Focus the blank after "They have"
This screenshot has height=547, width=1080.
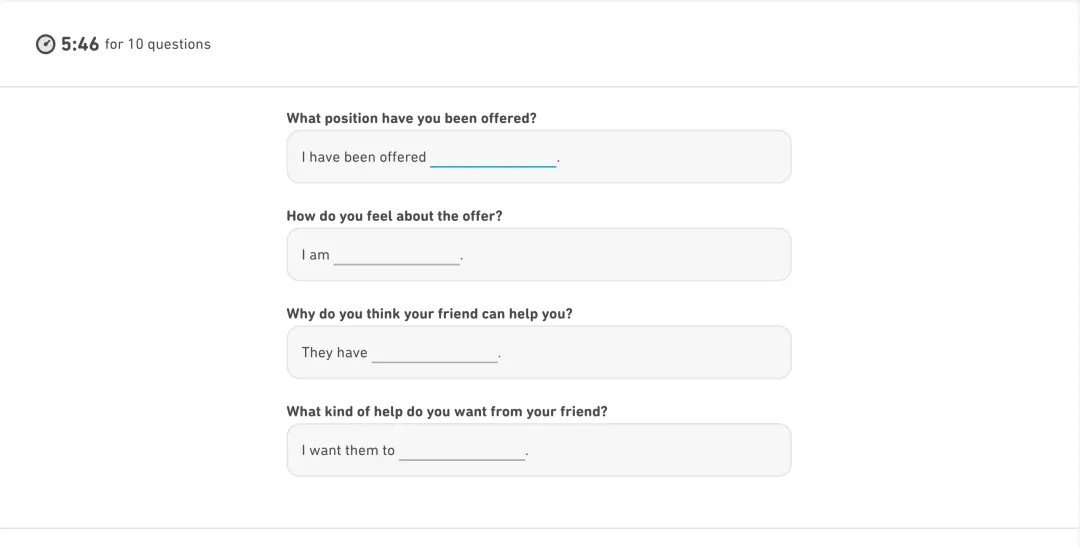point(435,353)
